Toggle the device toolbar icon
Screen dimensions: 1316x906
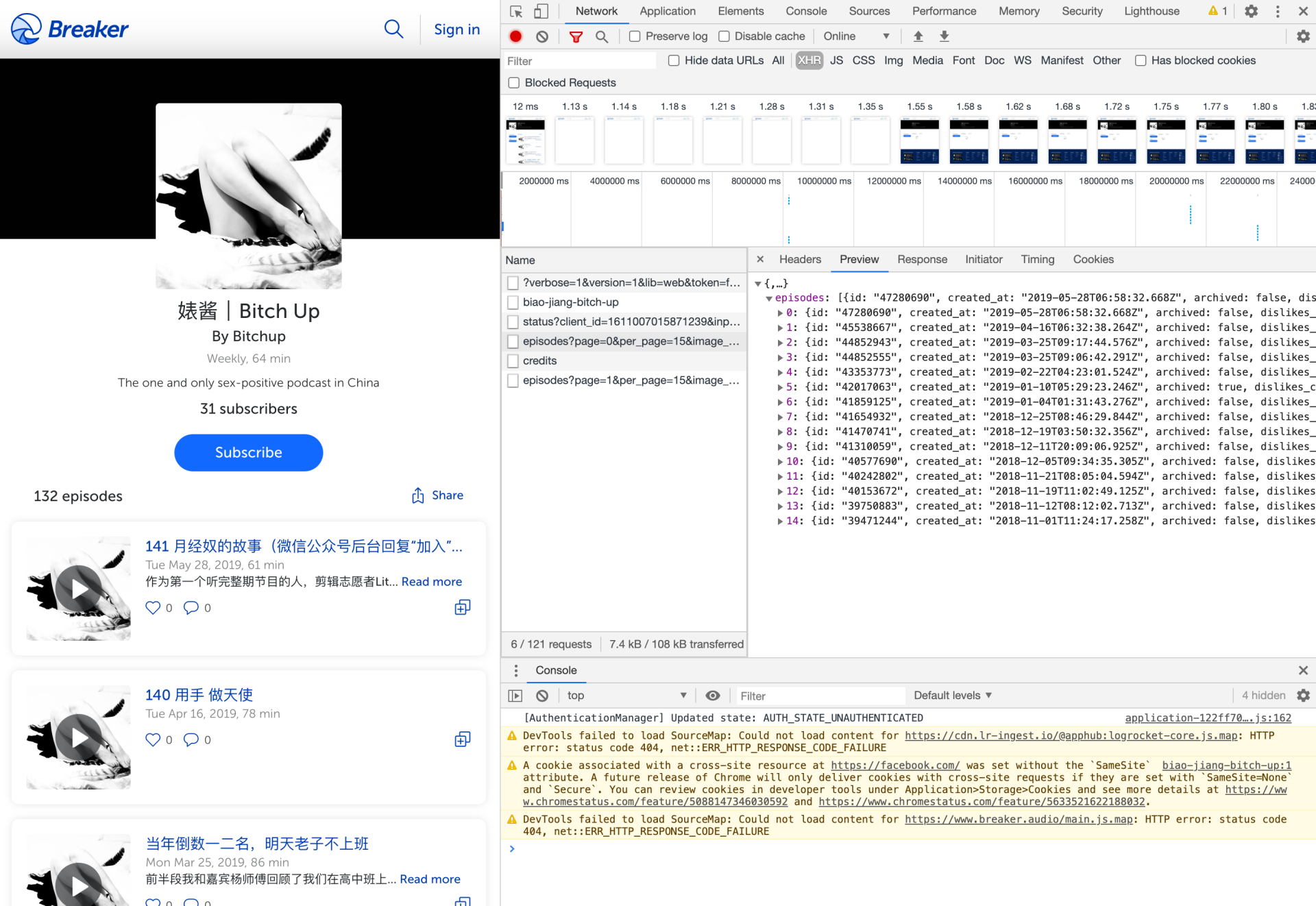tap(541, 11)
